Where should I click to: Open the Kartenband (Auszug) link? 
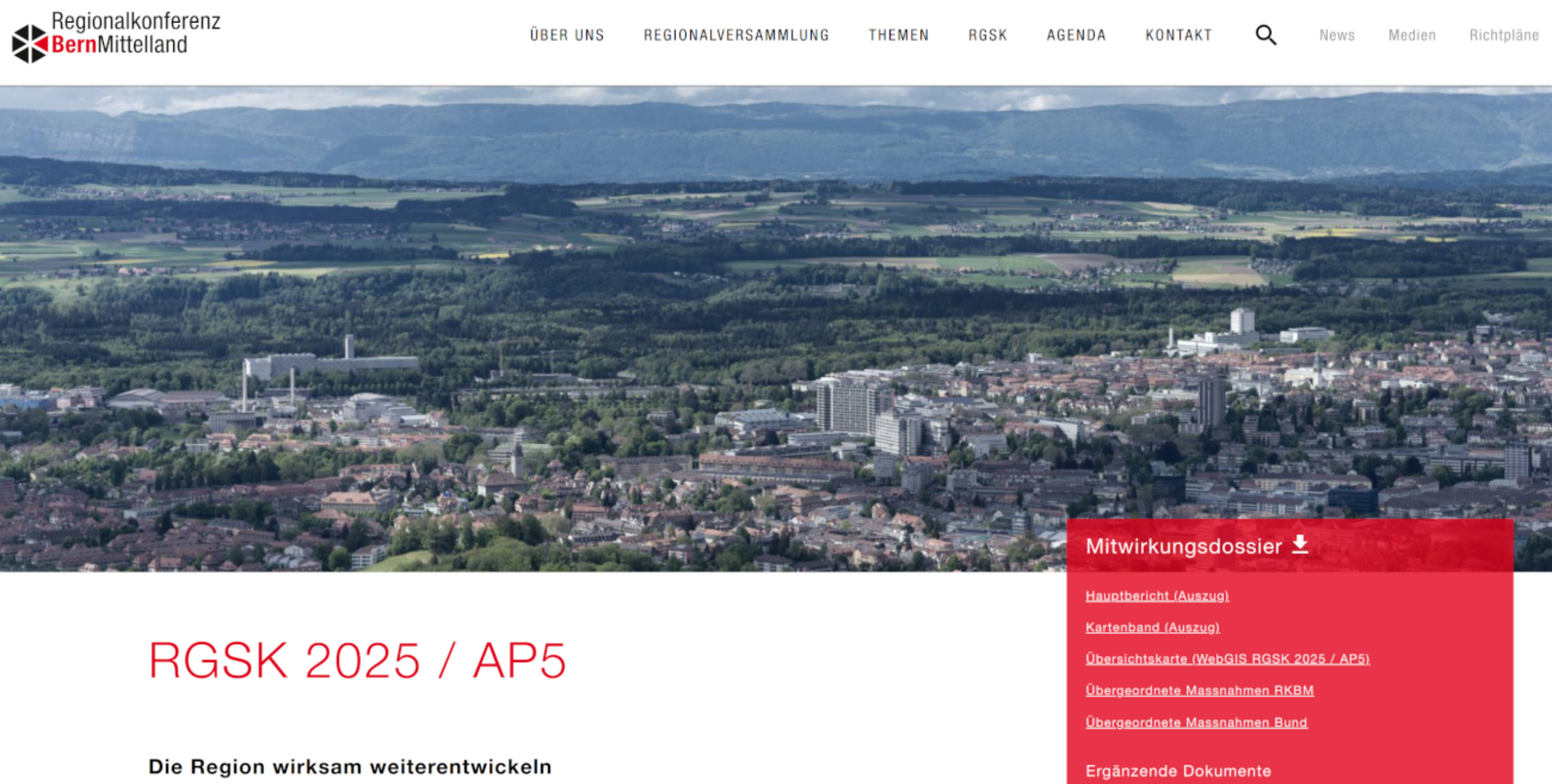coord(1152,627)
